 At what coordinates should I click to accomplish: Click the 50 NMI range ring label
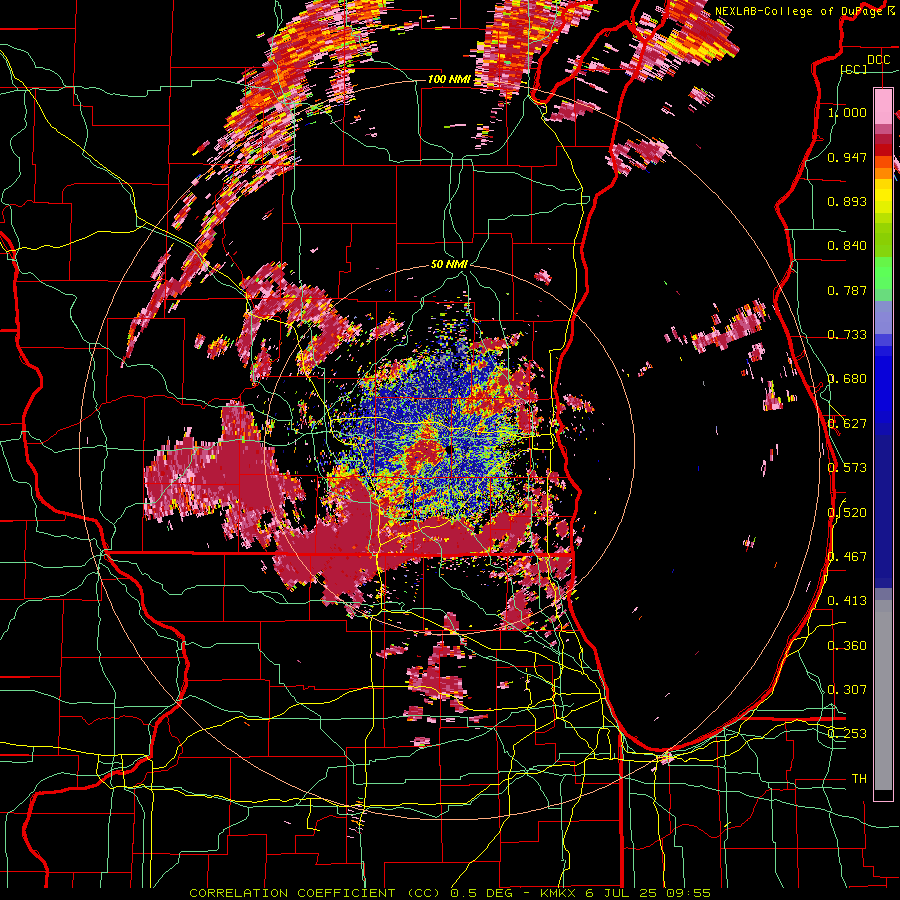tap(449, 265)
